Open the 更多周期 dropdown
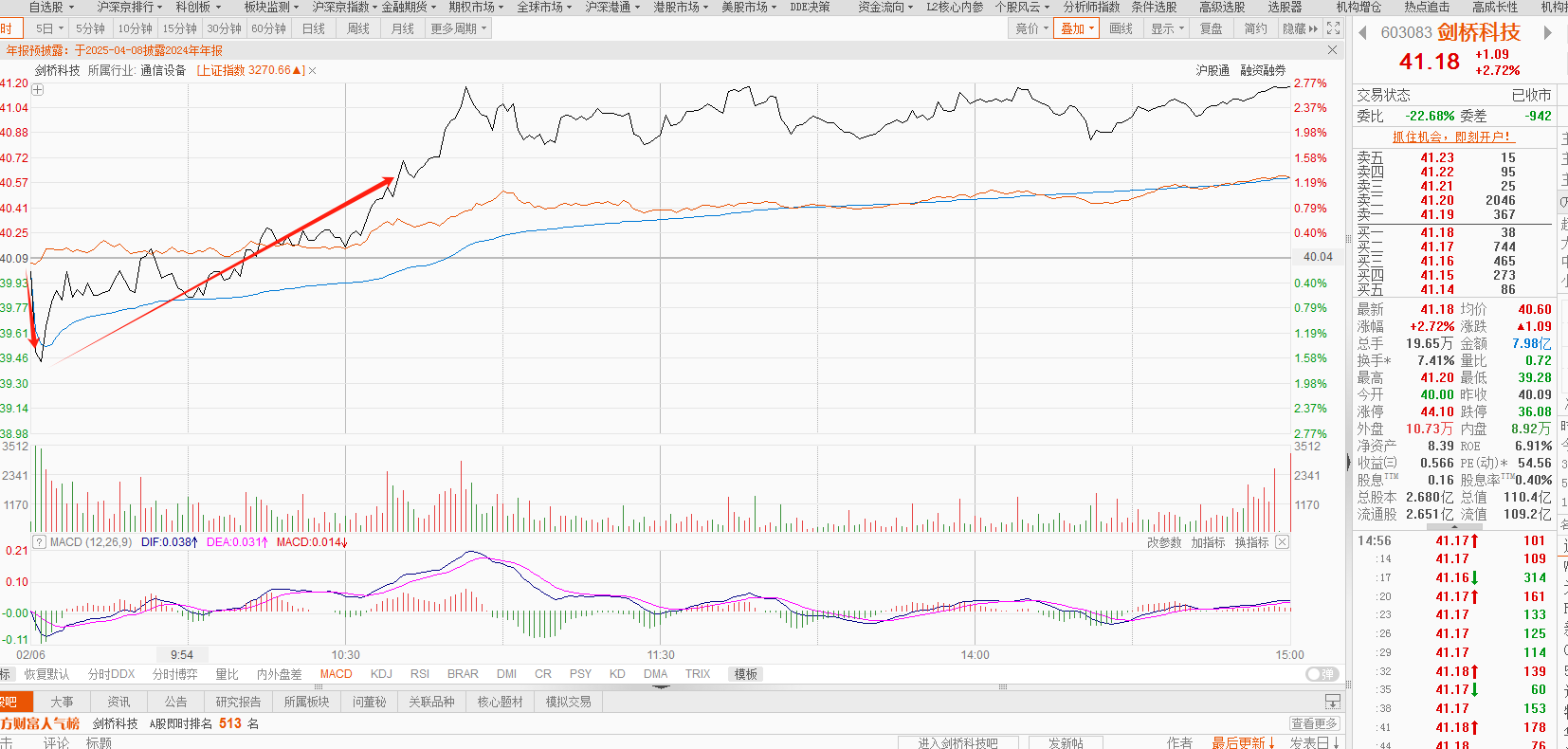The width and height of the screenshot is (1568, 749). click(x=458, y=28)
